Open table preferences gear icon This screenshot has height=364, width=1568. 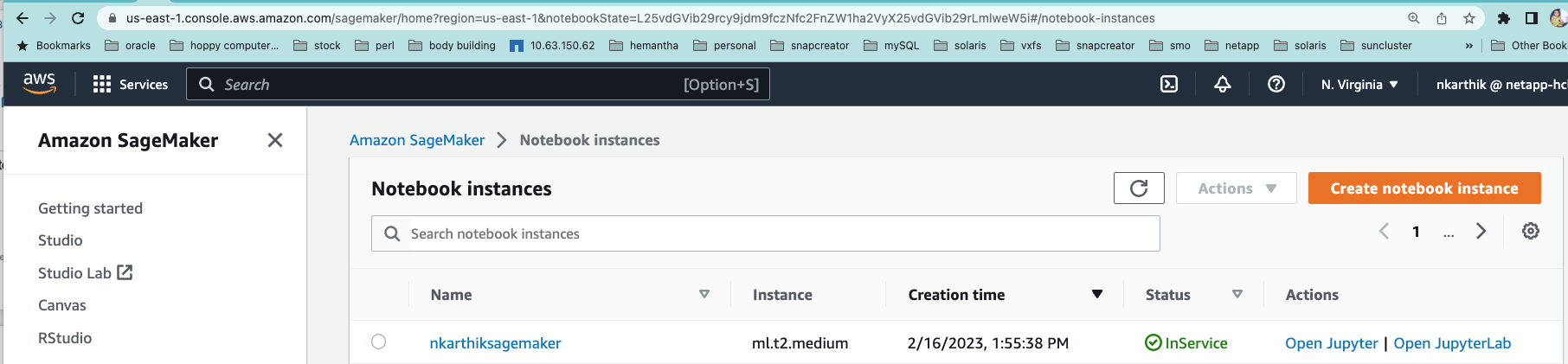(x=1531, y=231)
